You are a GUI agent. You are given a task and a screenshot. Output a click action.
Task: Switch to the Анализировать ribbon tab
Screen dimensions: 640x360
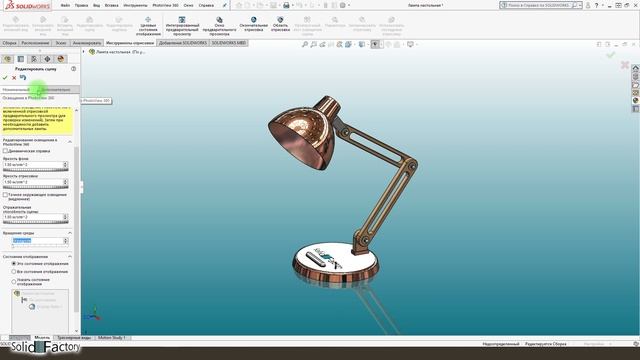point(87,43)
